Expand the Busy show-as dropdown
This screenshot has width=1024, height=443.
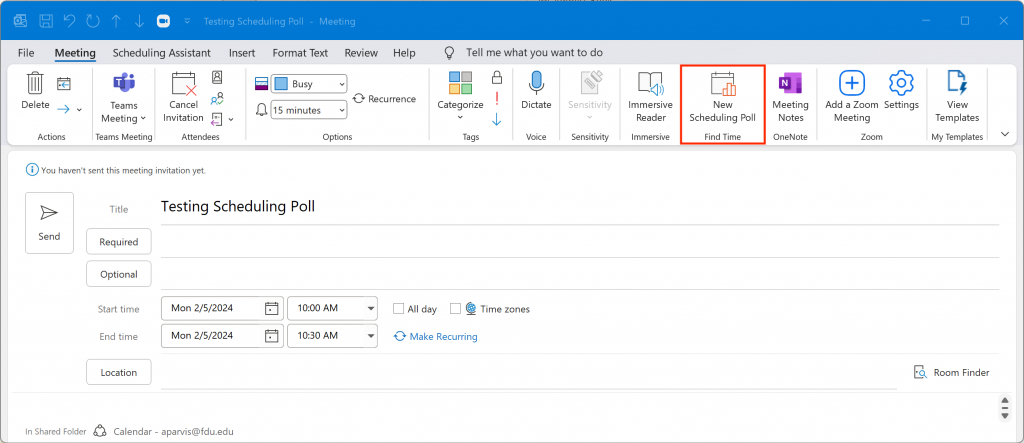[341, 84]
